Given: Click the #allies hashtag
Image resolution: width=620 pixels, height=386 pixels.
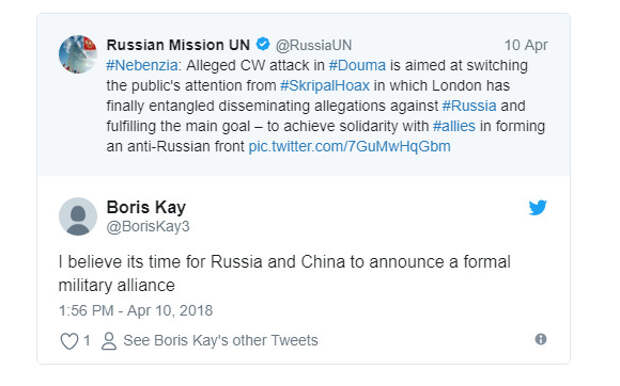Looking at the screenshot, I should 454,126.
